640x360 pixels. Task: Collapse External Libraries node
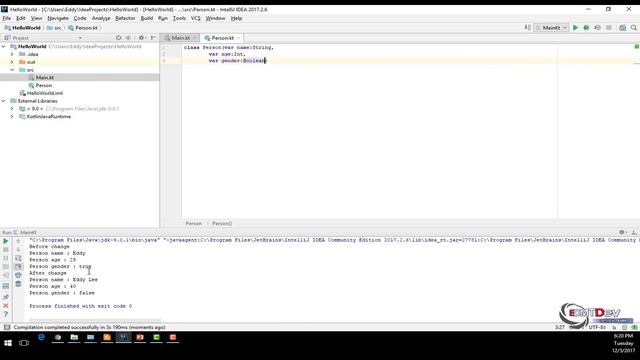[4, 101]
